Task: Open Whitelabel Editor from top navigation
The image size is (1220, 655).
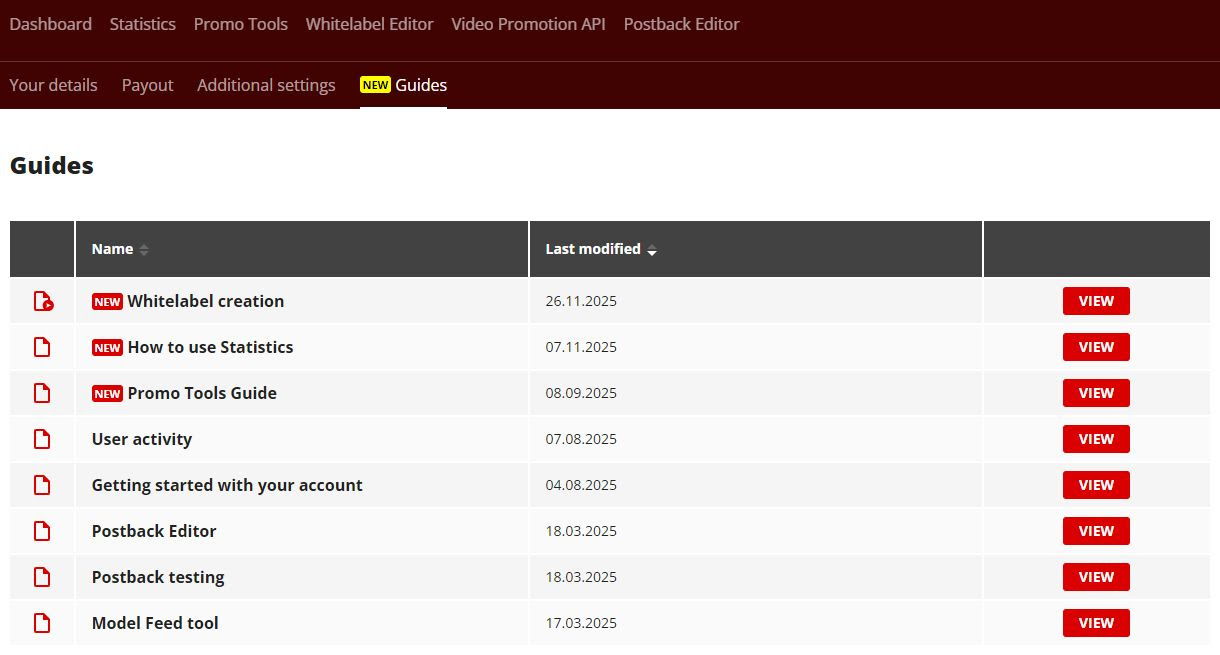Action: click(x=369, y=24)
